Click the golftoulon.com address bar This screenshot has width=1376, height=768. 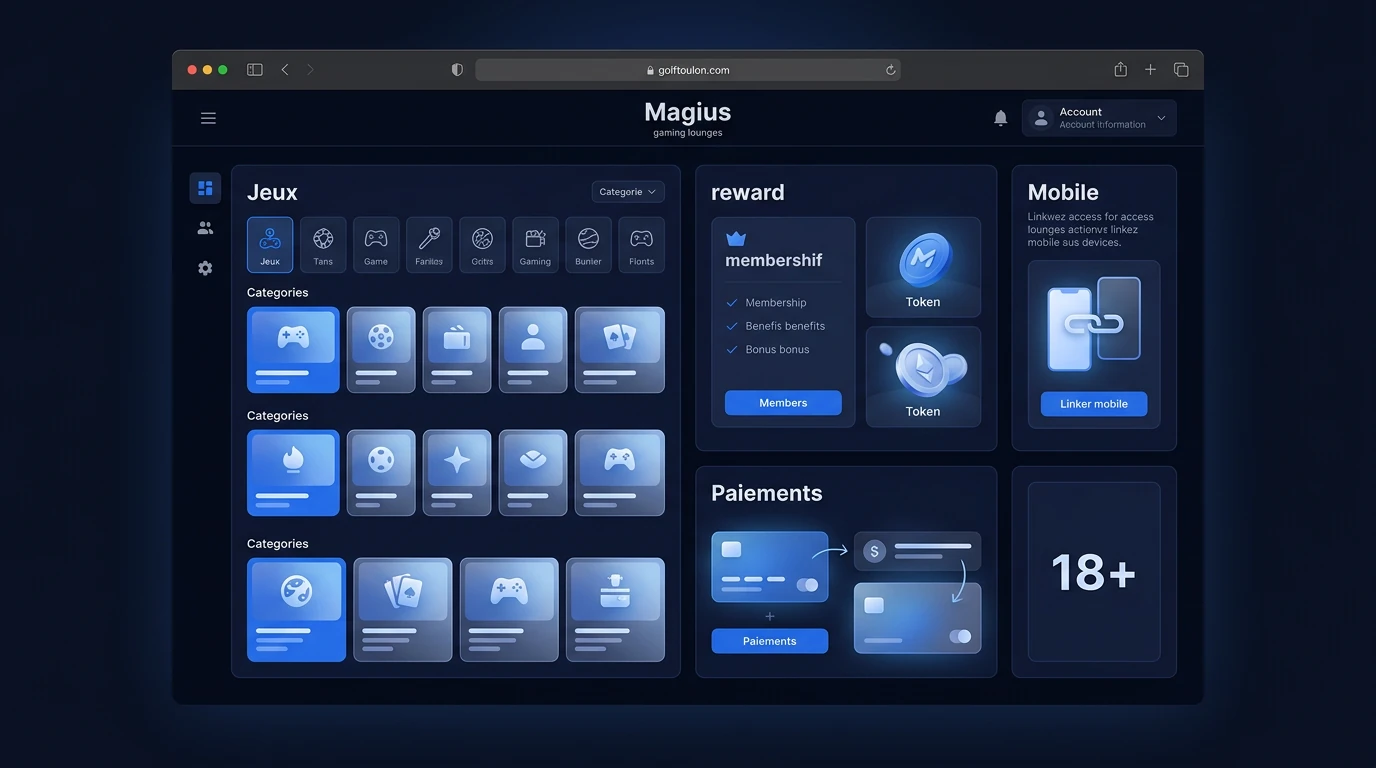pyautogui.click(x=688, y=70)
